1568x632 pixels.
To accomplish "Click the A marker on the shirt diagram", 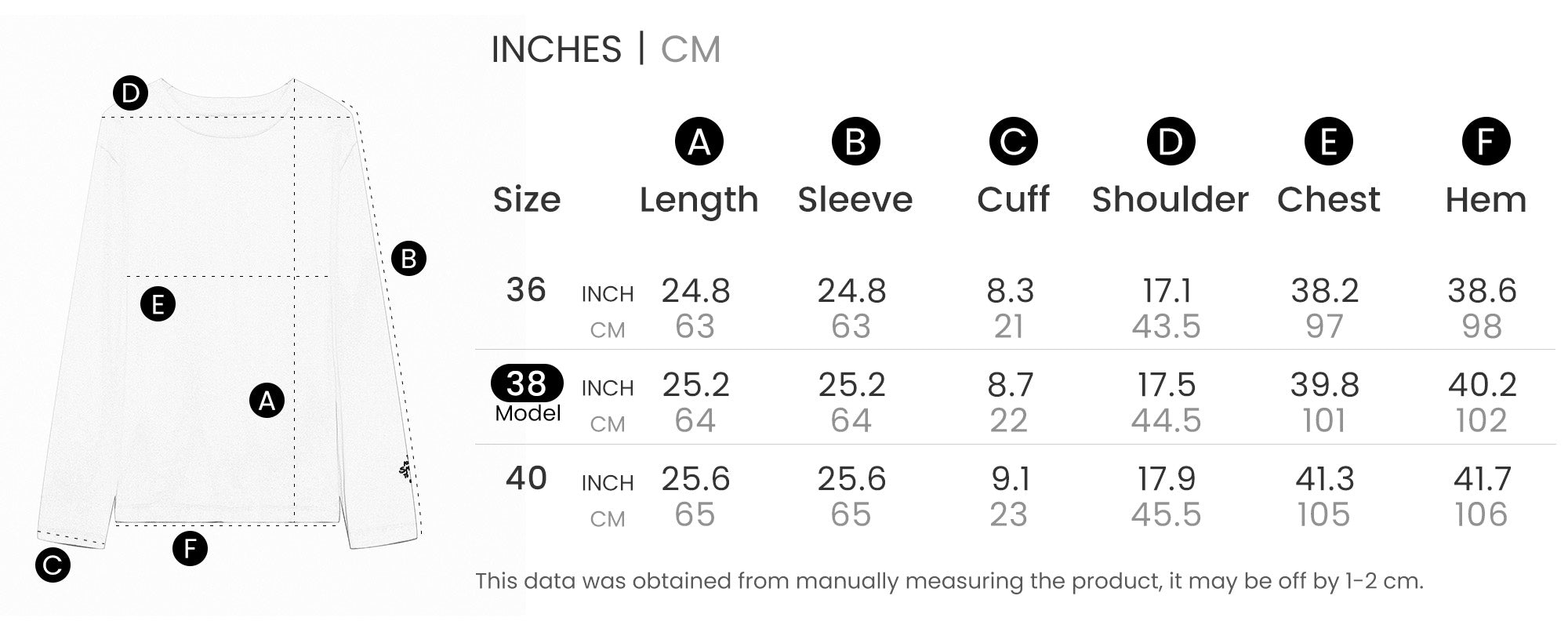I will point(267,401).
